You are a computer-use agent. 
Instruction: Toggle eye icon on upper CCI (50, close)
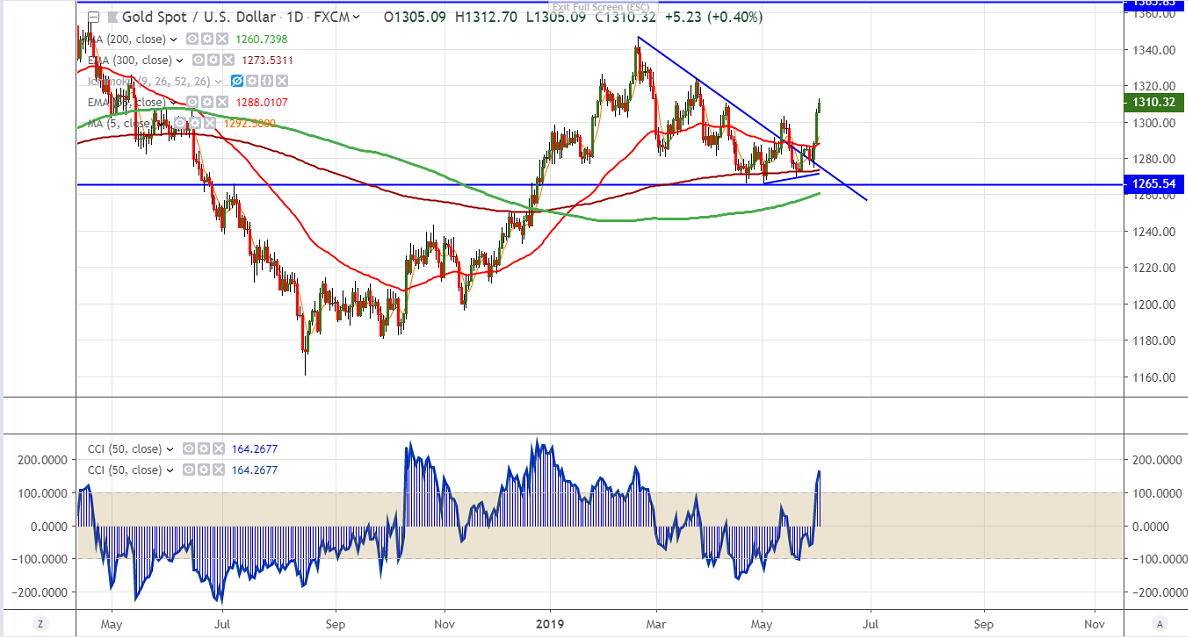coord(188,449)
